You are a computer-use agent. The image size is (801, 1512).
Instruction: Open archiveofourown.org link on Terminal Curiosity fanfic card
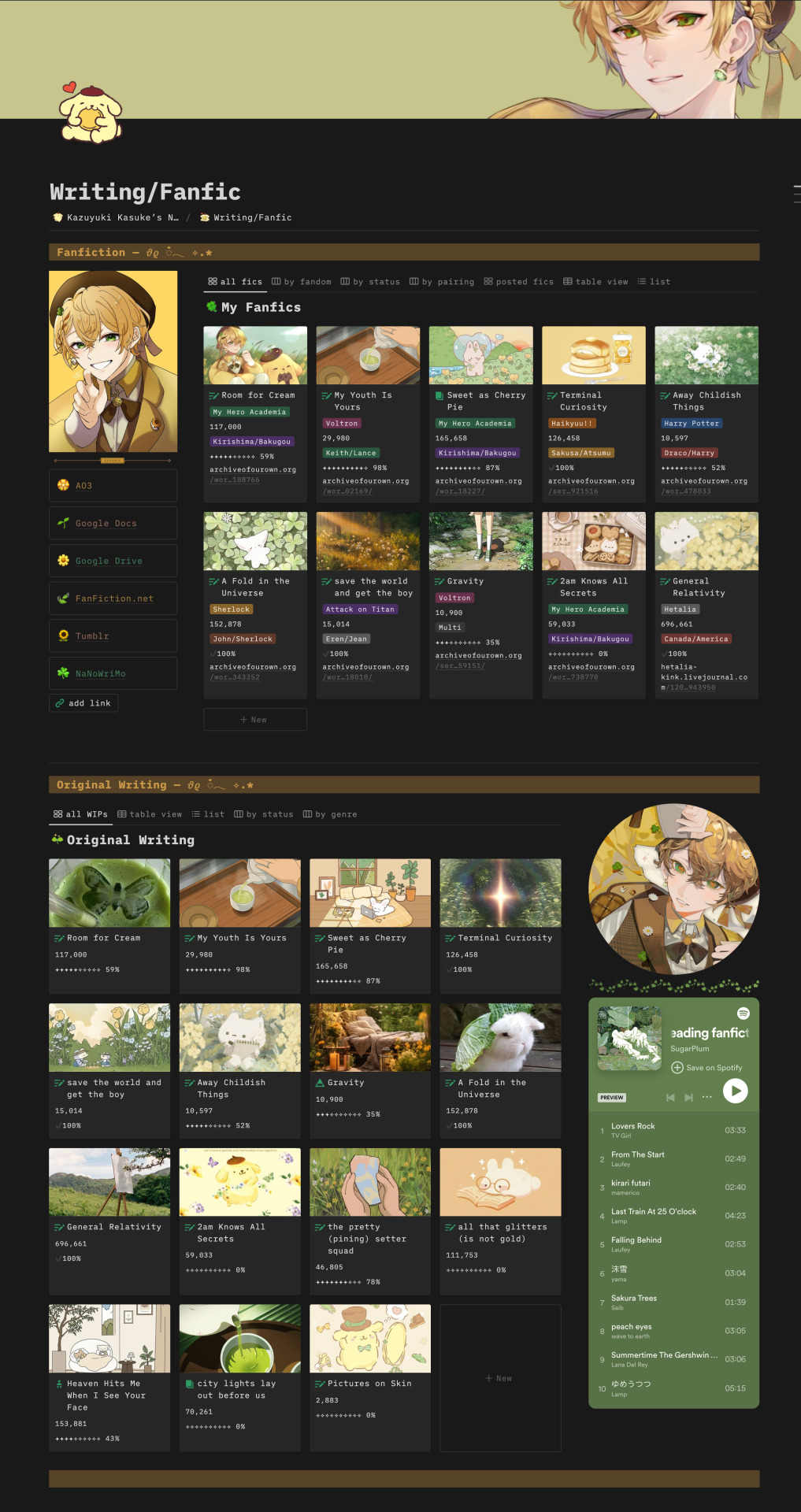[x=591, y=486]
